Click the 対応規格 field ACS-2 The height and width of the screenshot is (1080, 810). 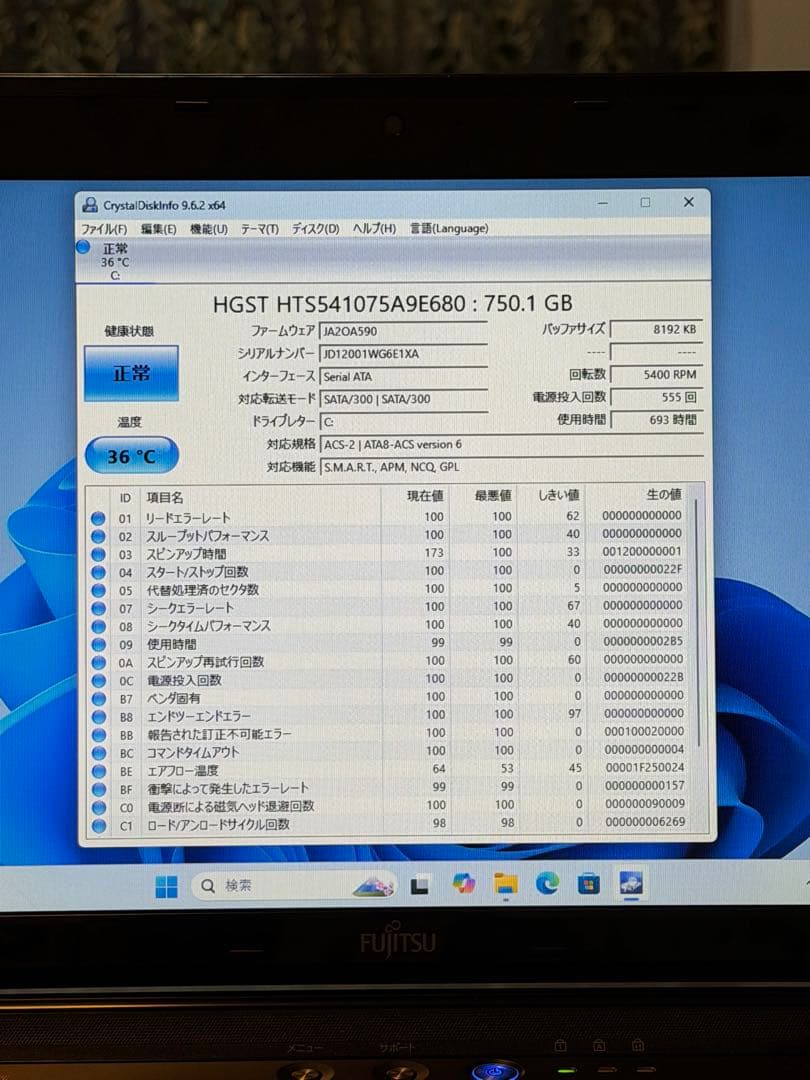point(512,444)
